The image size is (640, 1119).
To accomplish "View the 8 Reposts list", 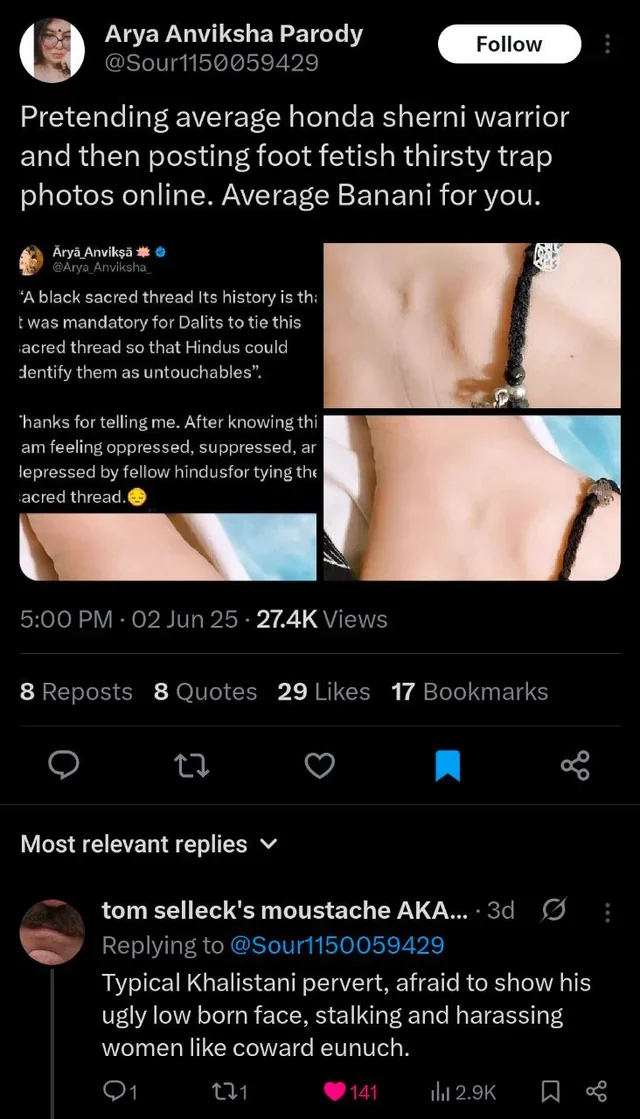I will click(x=76, y=691).
